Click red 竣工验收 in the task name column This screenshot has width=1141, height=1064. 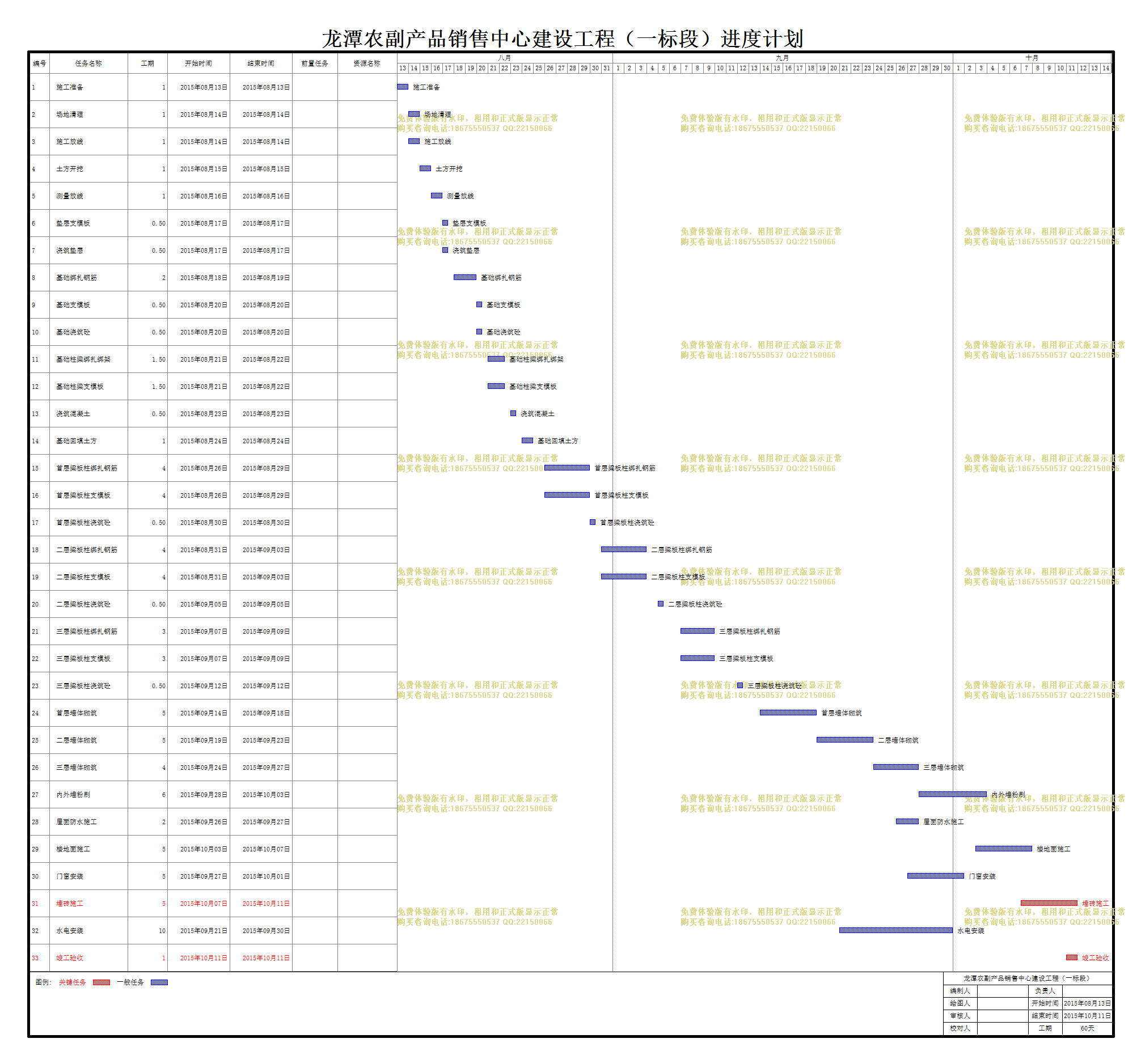tap(69, 958)
